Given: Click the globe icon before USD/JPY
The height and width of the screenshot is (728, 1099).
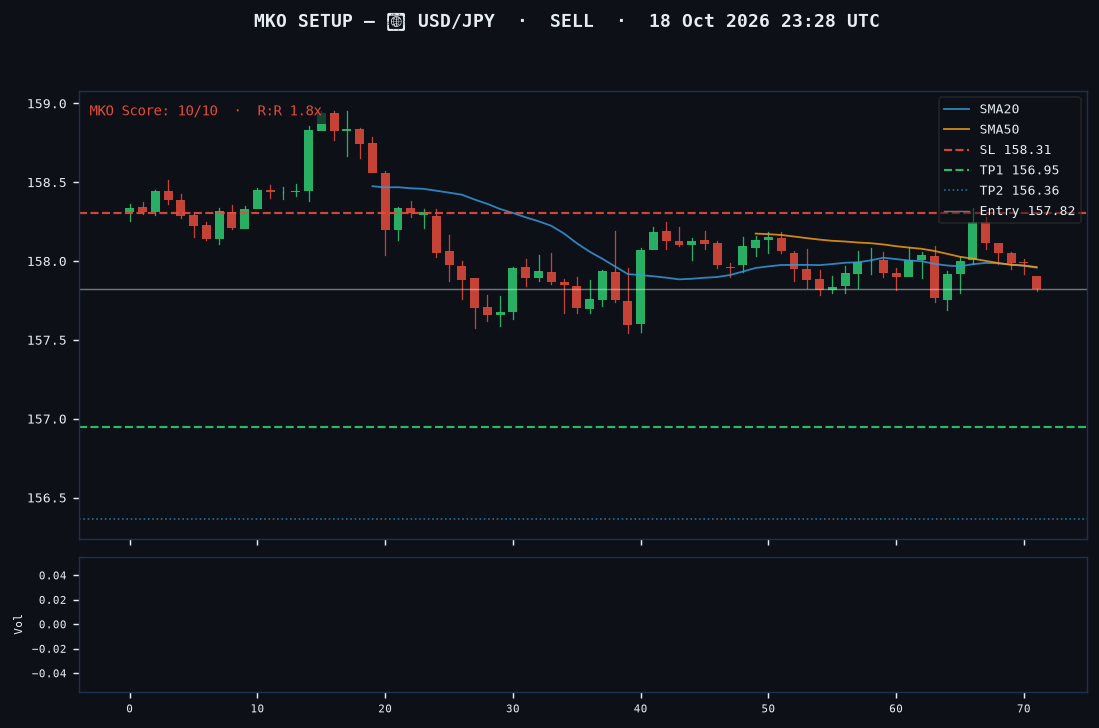Looking at the screenshot, I should pyautogui.click(x=396, y=22).
